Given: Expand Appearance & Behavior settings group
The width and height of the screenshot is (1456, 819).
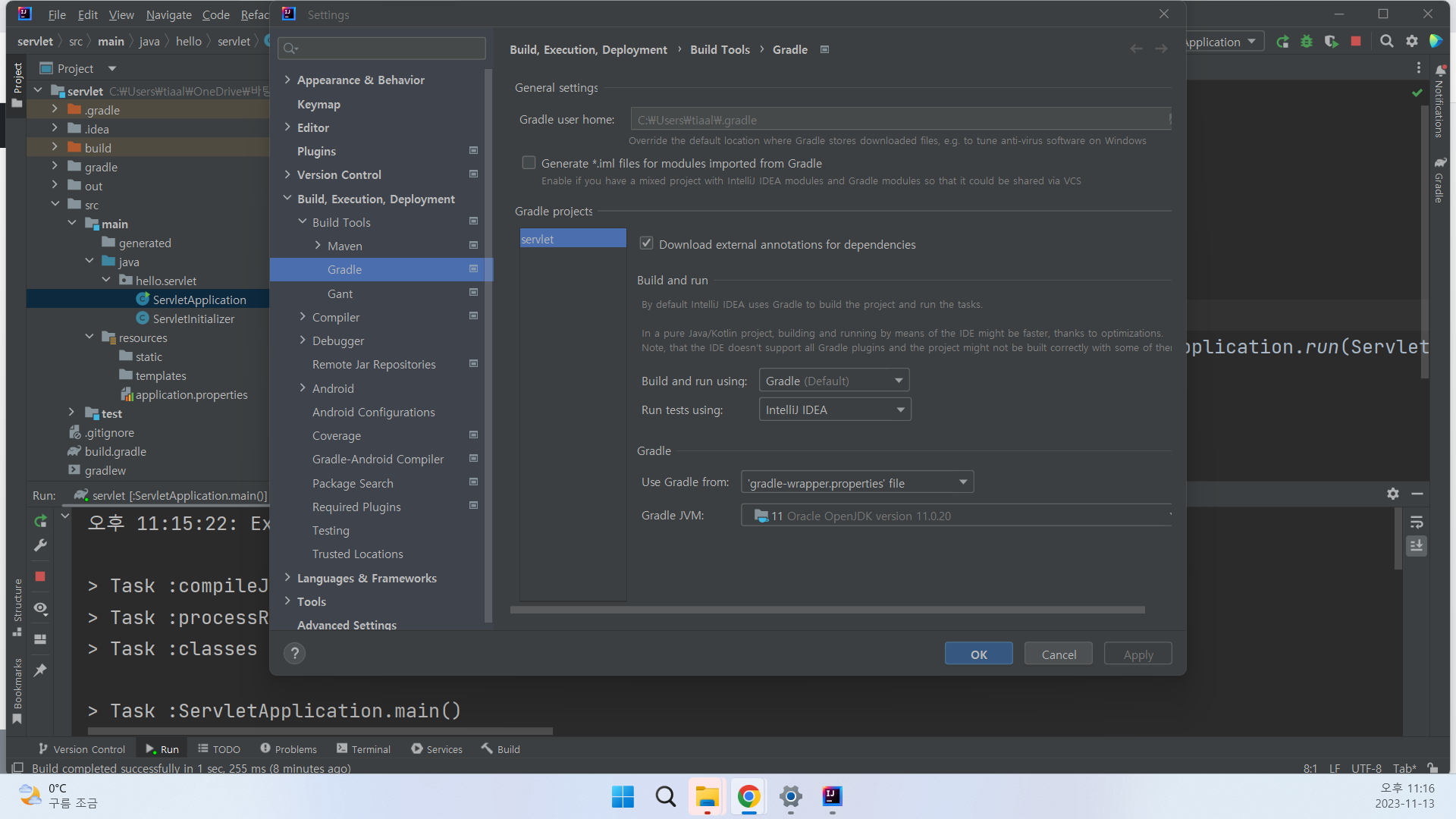Looking at the screenshot, I should coord(287,80).
